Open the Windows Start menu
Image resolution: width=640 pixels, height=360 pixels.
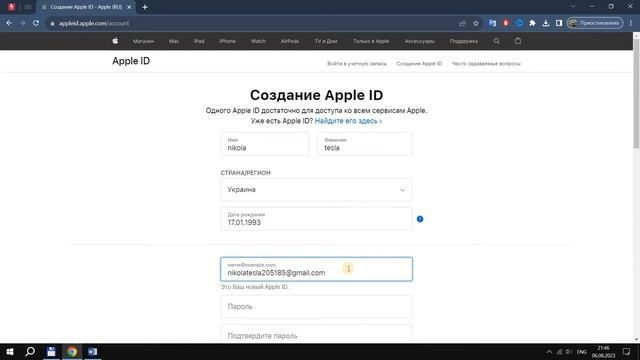[x=10, y=351]
